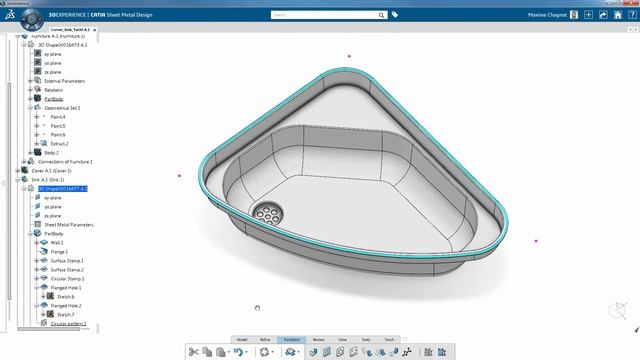Open the home icon in top bar
The width and height of the screenshot is (640, 360).
(618, 15)
